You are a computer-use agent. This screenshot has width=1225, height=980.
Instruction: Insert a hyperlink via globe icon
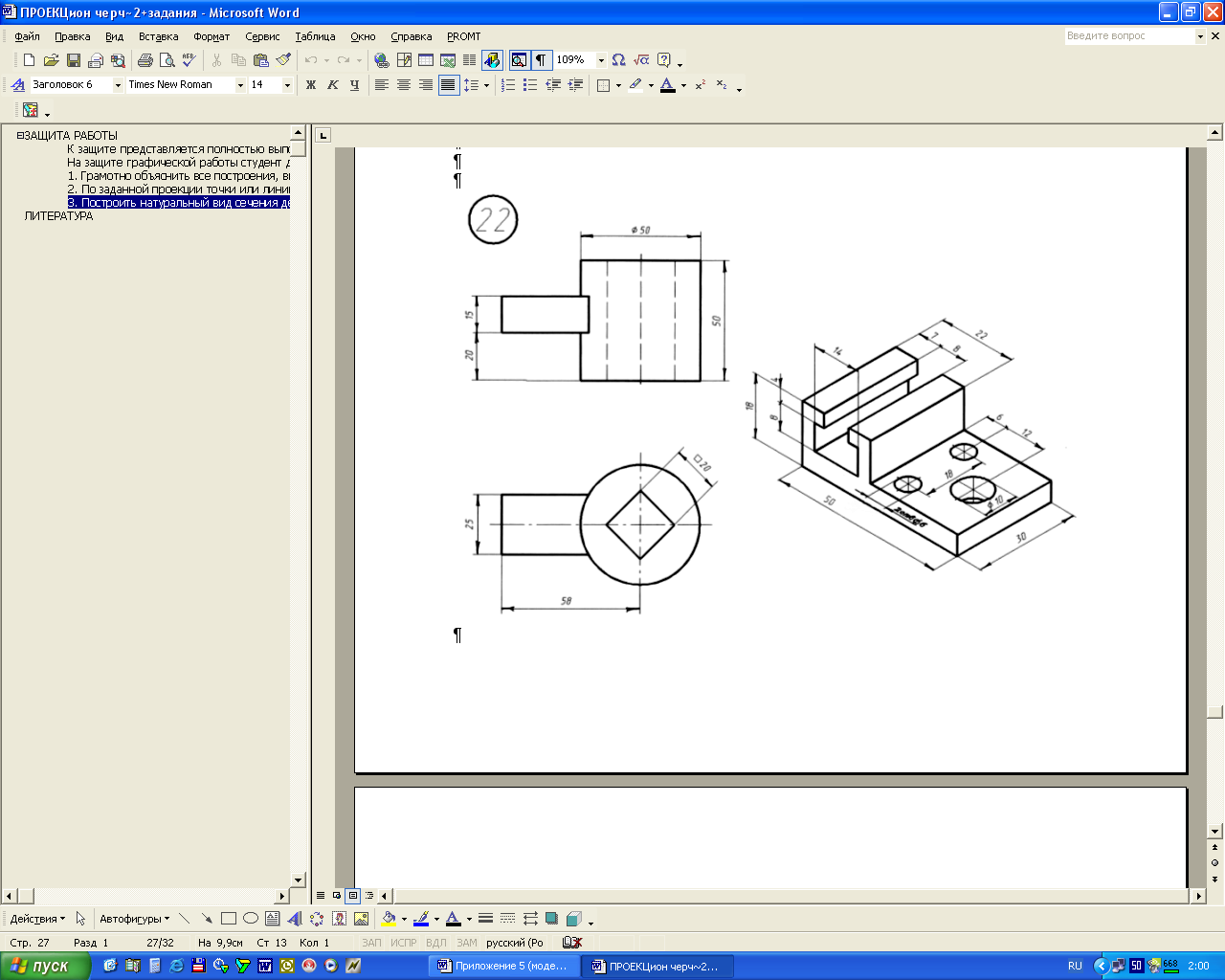(x=381, y=60)
